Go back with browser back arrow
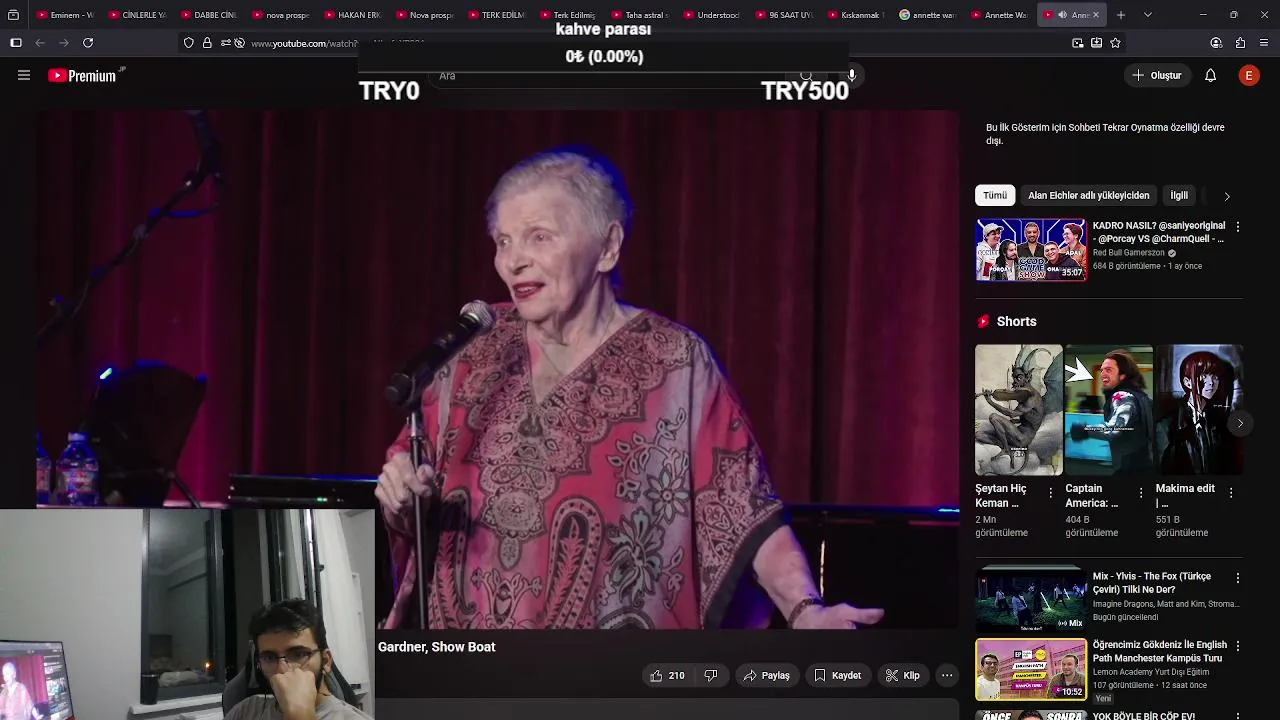This screenshot has height=720, width=1280. click(40, 43)
